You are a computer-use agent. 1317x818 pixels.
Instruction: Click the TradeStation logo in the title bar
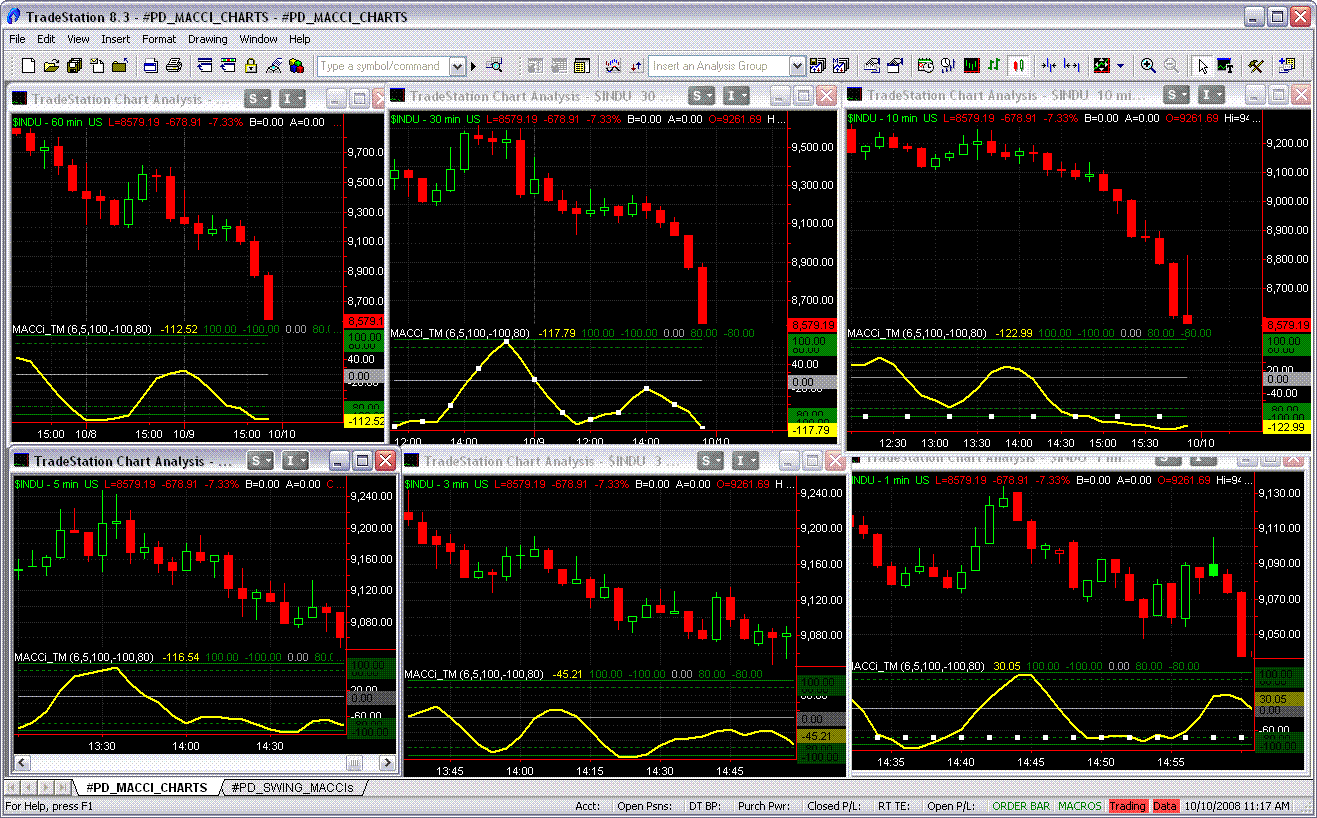[x=13, y=17]
